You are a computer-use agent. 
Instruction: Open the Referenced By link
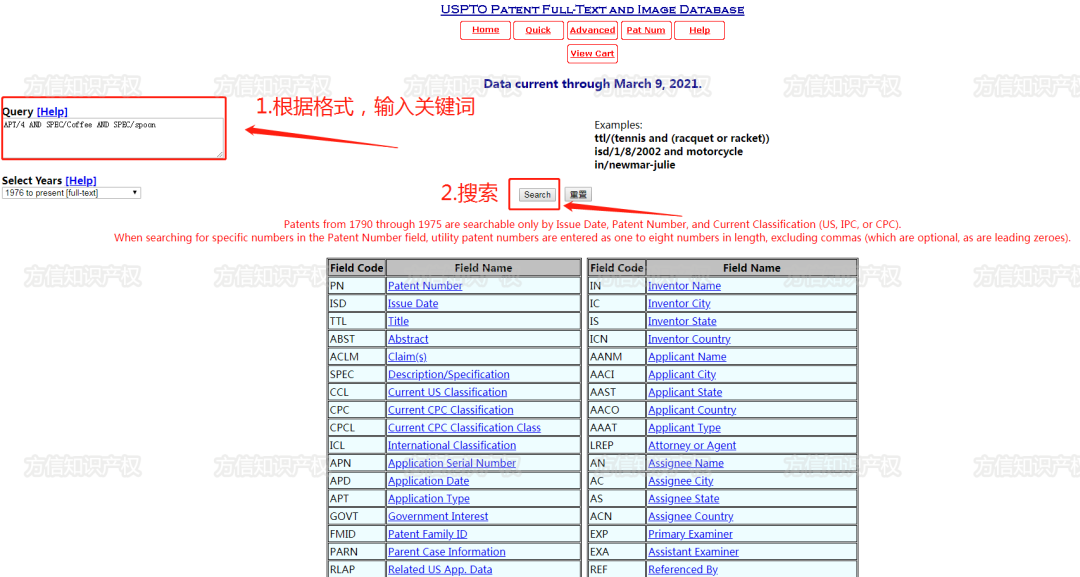pyautogui.click(x=683, y=570)
